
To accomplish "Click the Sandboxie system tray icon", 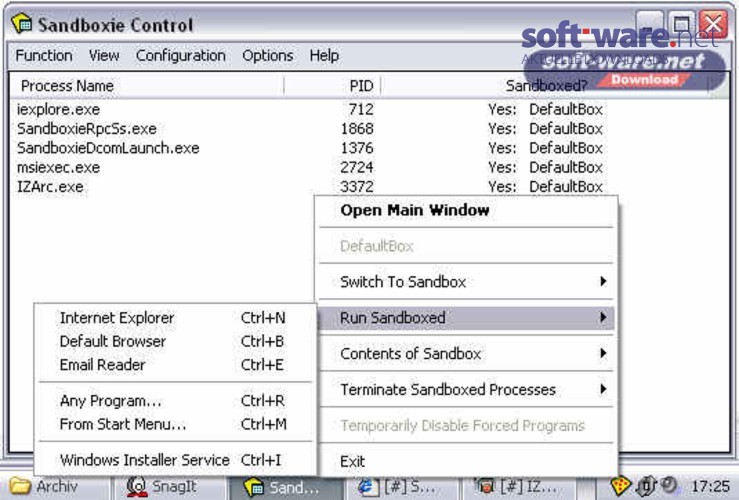I will tap(619, 486).
